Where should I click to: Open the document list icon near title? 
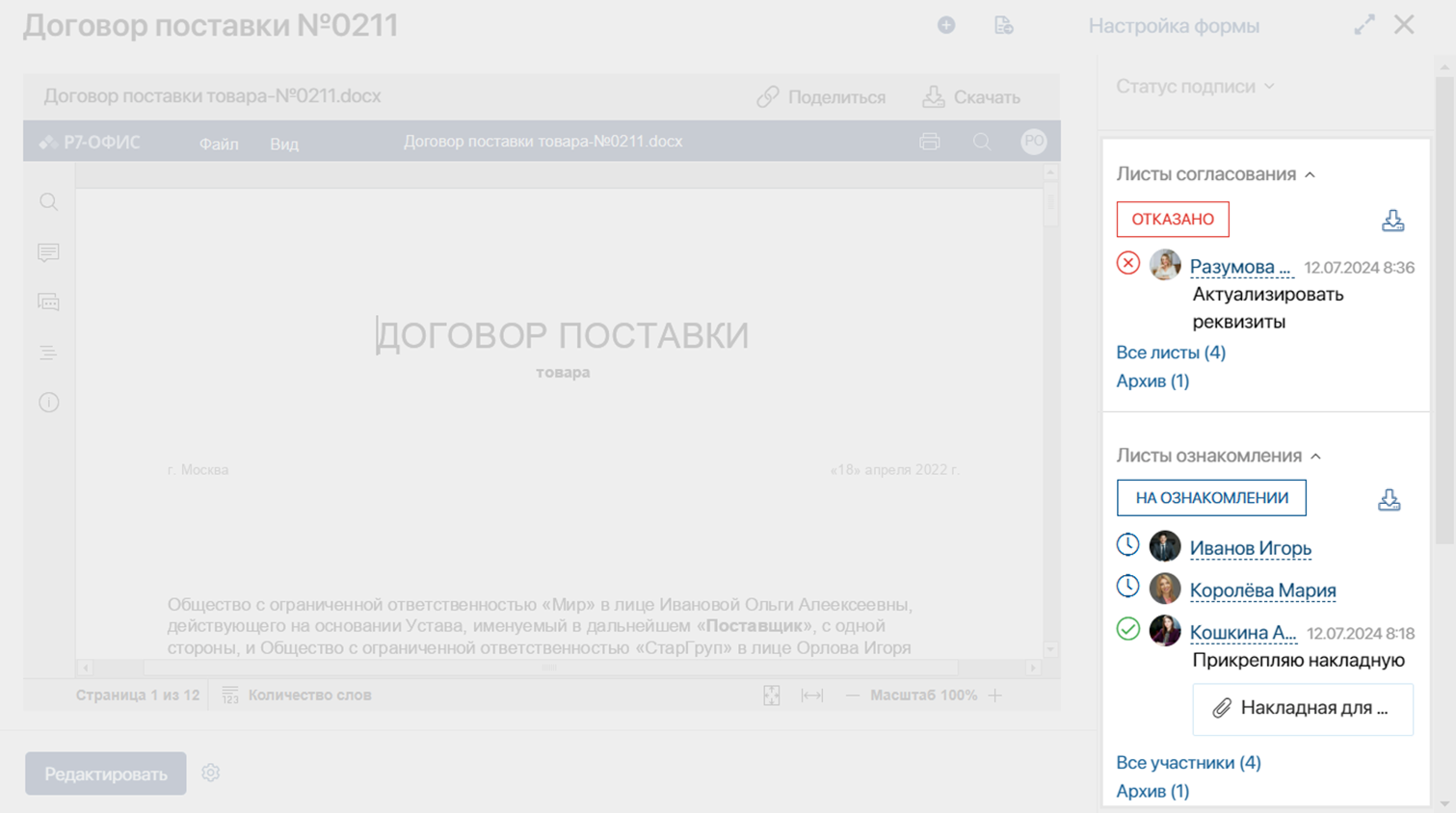1003,26
